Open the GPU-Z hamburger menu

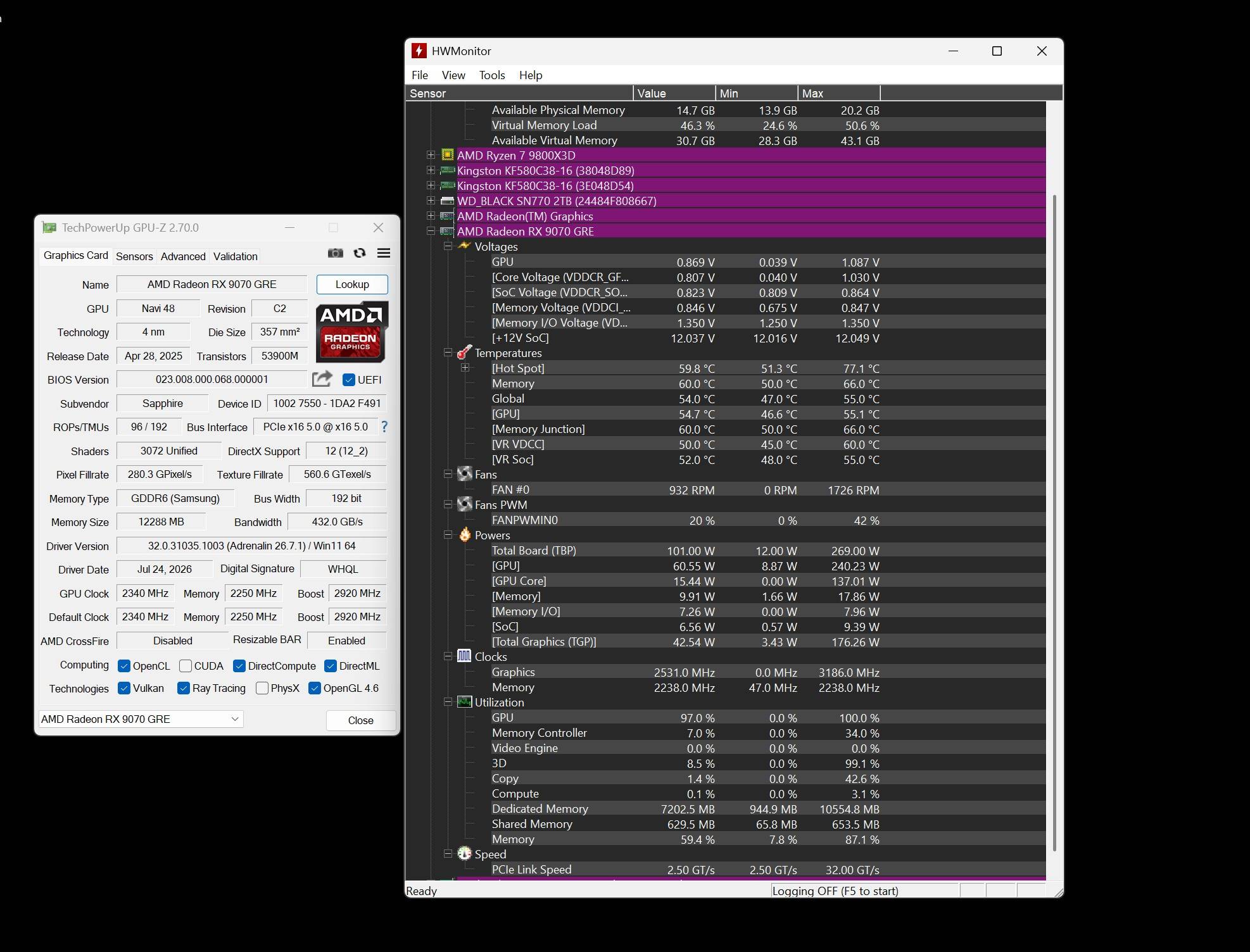384,253
